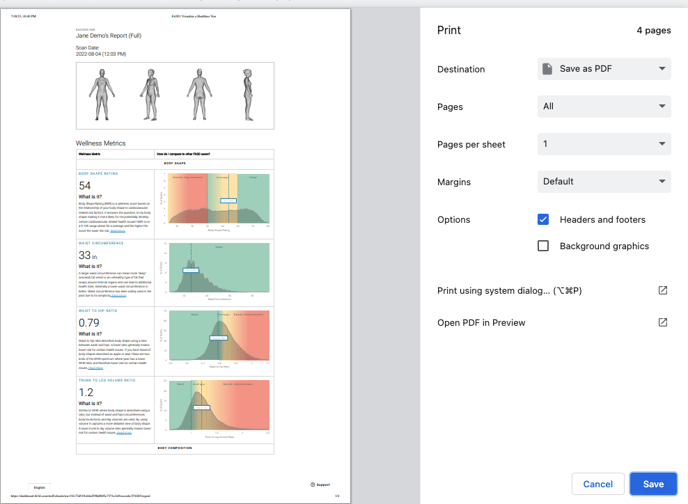Uncheck the Headers and footers checkbox

[543, 219]
